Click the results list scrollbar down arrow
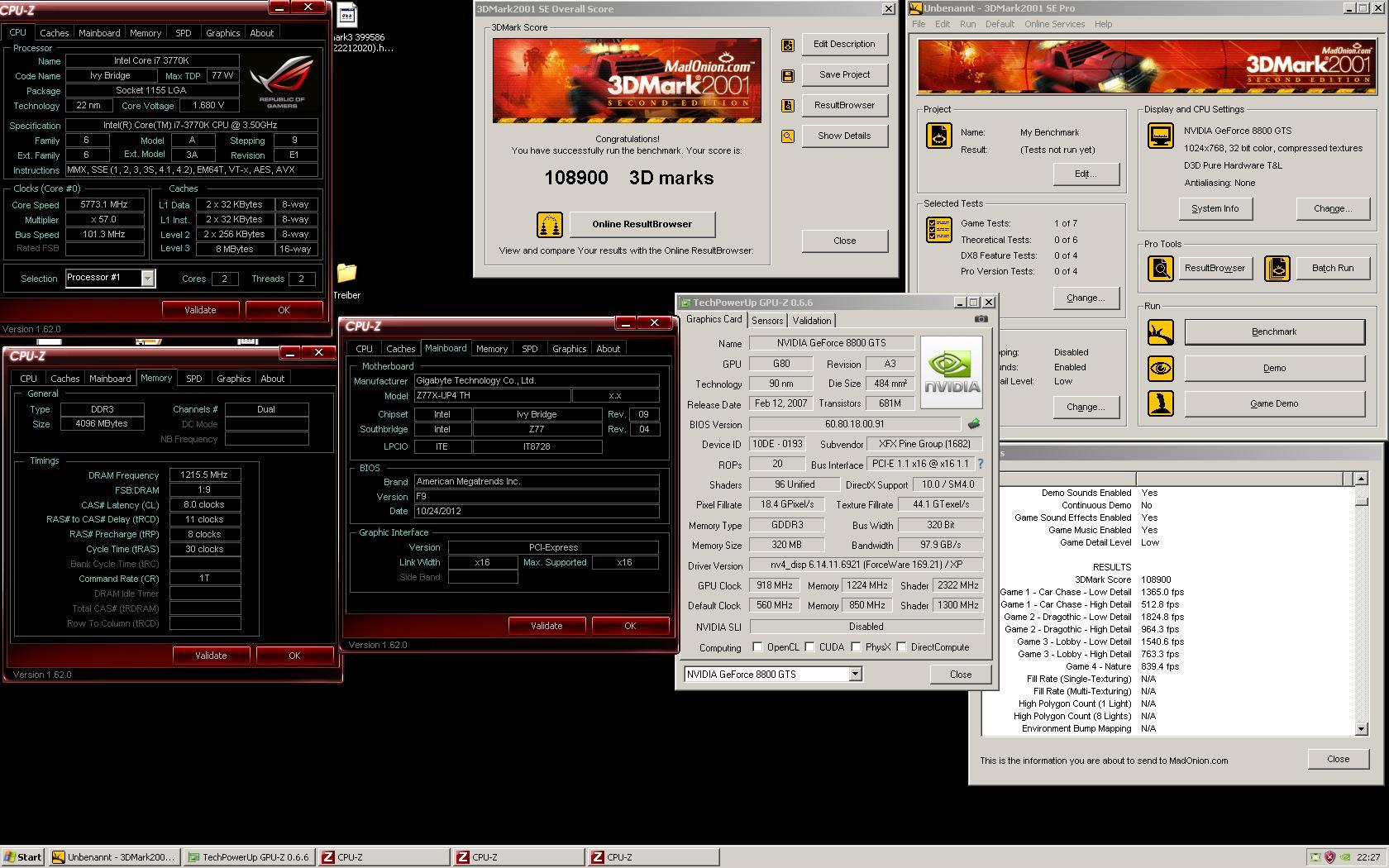This screenshot has height=868, width=1389. (x=1361, y=729)
